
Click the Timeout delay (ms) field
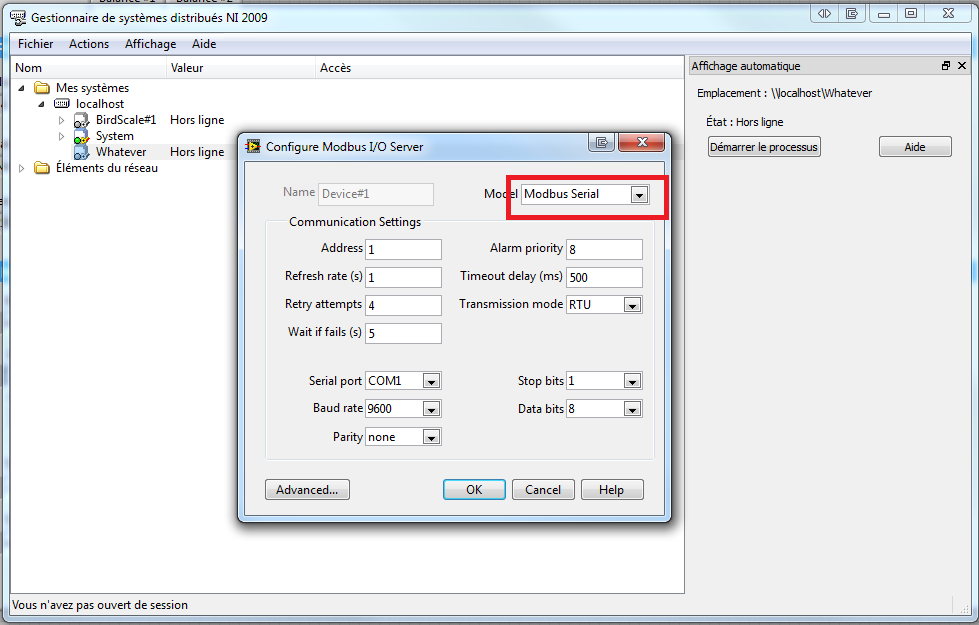point(604,277)
